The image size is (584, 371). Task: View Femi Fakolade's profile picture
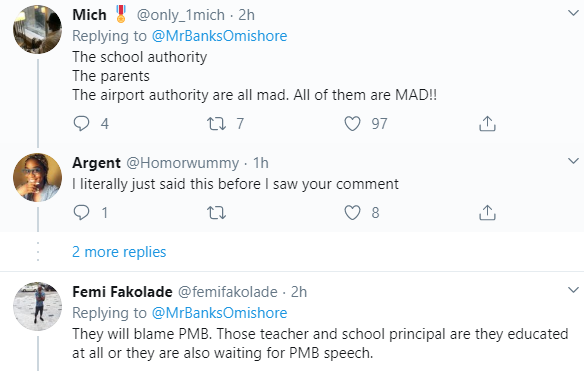click(x=38, y=306)
